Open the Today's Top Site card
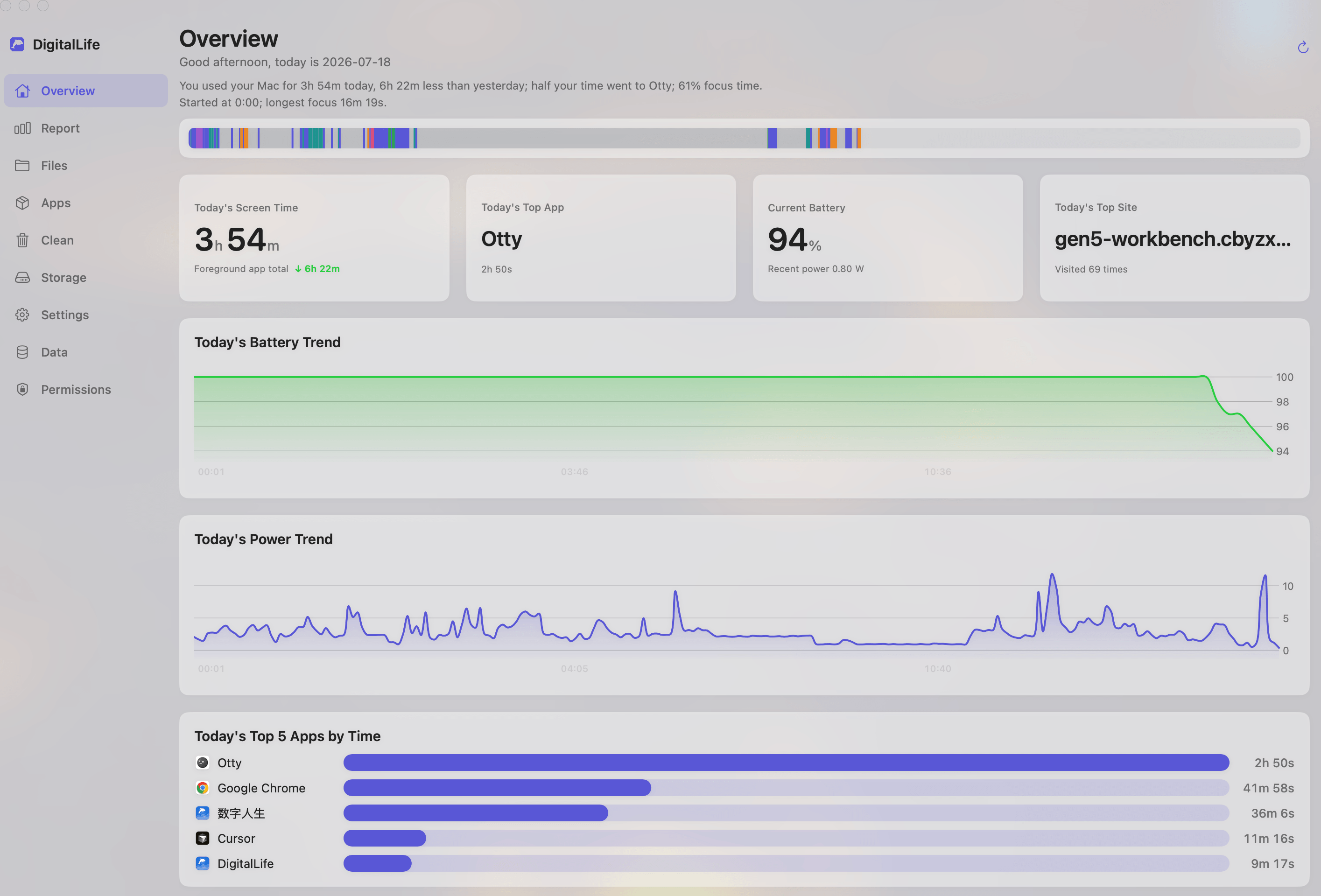 (x=1174, y=238)
